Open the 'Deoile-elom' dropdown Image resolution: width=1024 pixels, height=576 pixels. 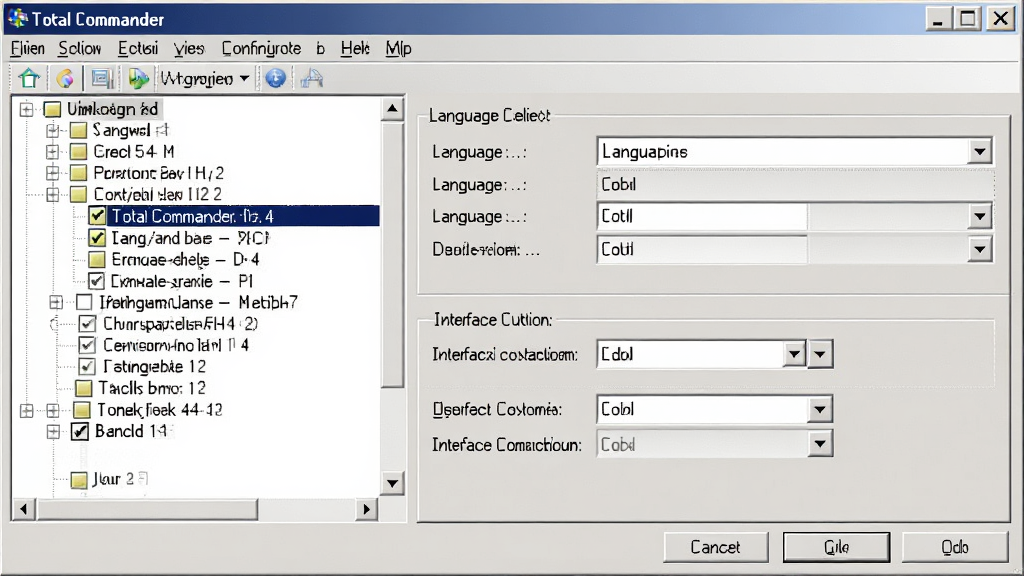tap(980, 249)
